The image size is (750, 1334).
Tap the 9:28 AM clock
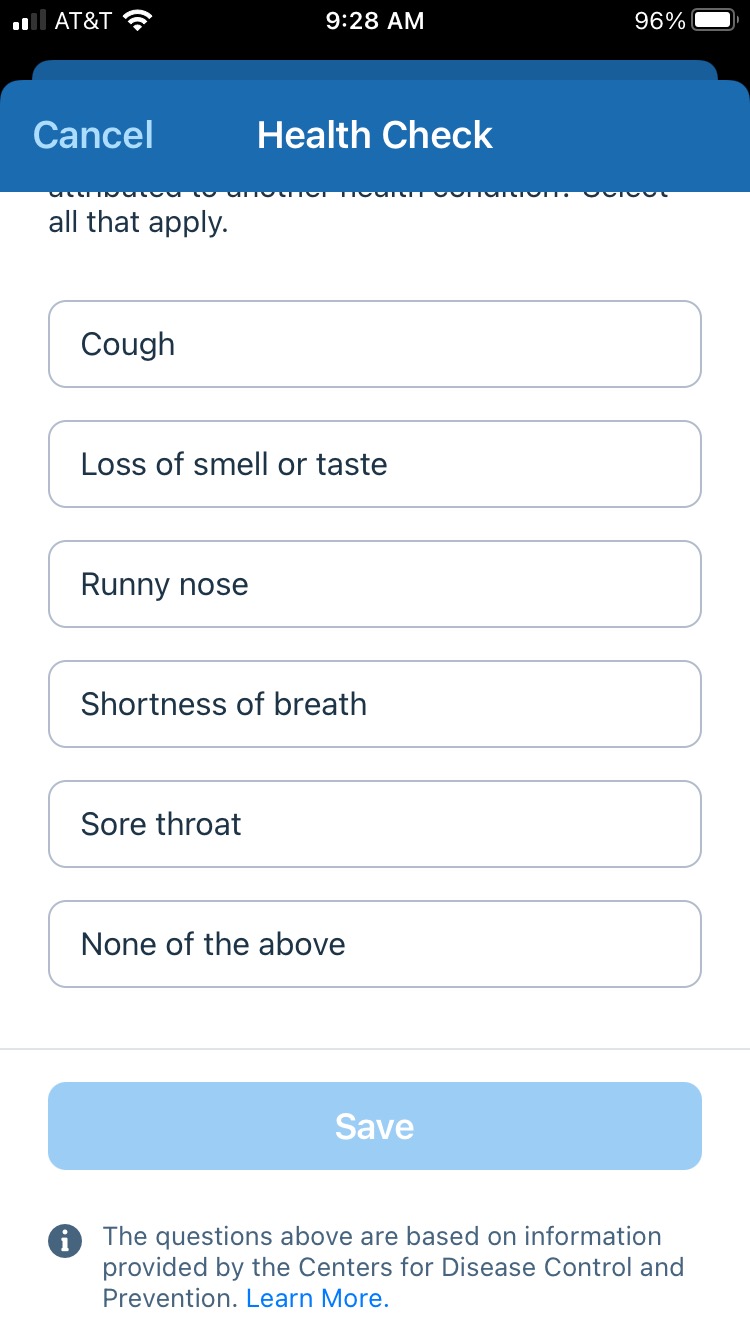(375, 20)
